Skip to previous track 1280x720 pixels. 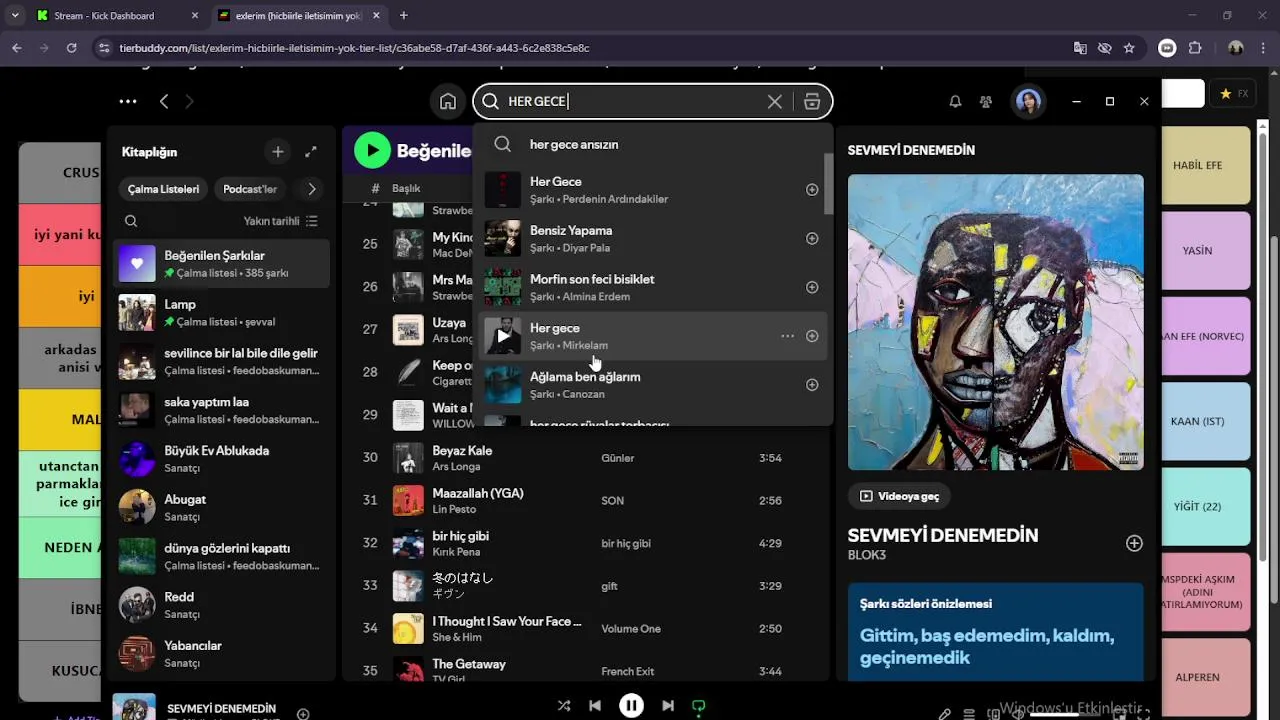[x=595, y=706]
